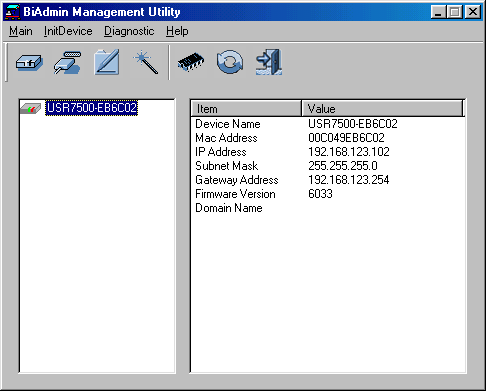Click the configure pencil-and-notepad toolbar icon
The height and width of the screenshot is (391, 486).
107,62
